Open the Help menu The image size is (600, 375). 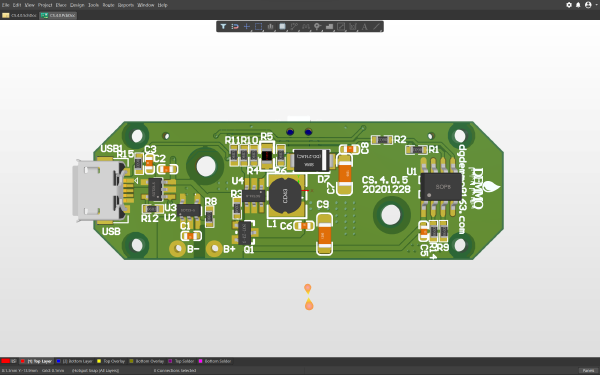pyautogui.click(x=163, y=5)
